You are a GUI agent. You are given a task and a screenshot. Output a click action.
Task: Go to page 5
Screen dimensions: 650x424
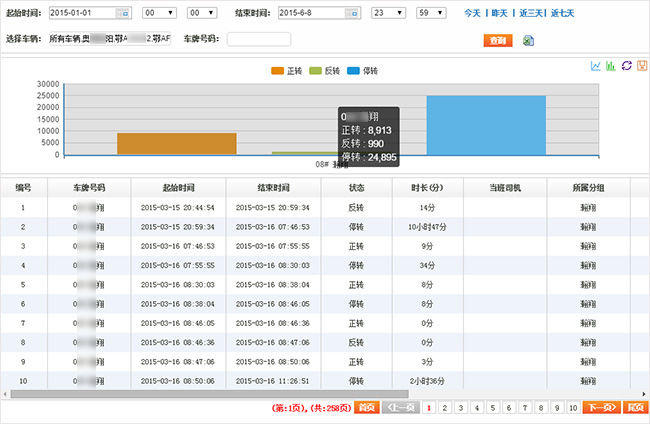pos(493,408)
